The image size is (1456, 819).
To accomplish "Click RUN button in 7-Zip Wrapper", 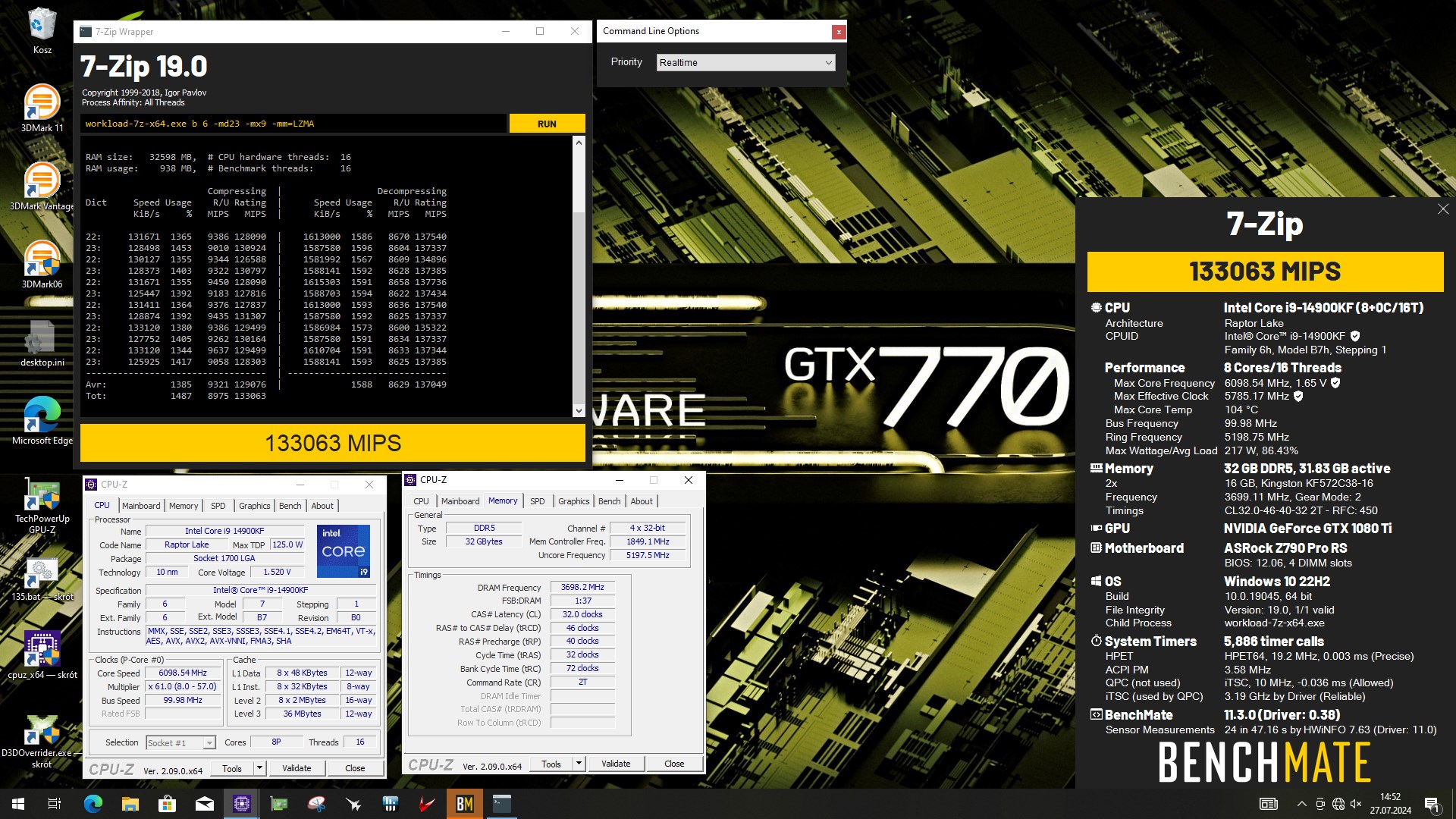I will [547, 124].
